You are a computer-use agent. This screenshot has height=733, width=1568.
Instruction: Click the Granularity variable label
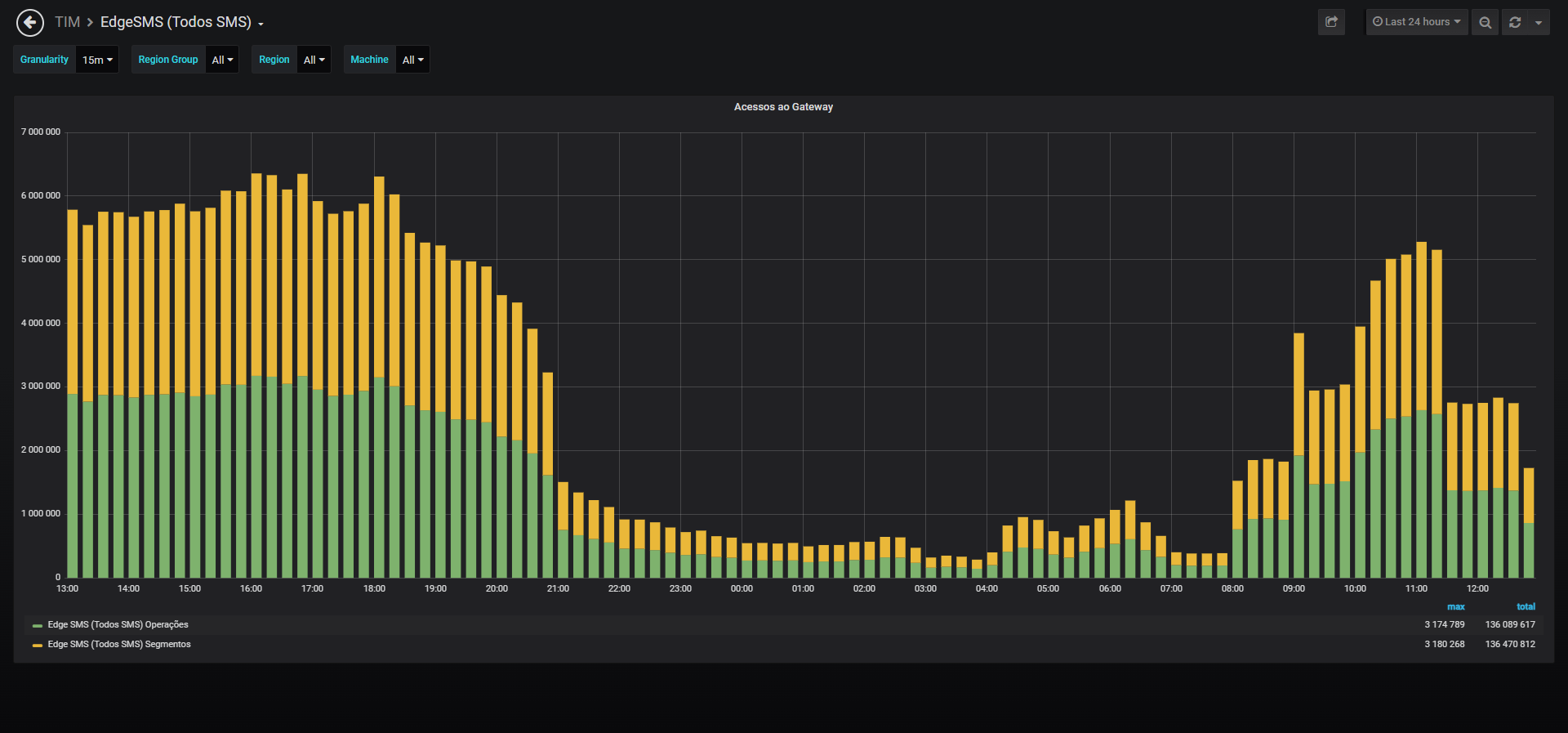[44, 60]
